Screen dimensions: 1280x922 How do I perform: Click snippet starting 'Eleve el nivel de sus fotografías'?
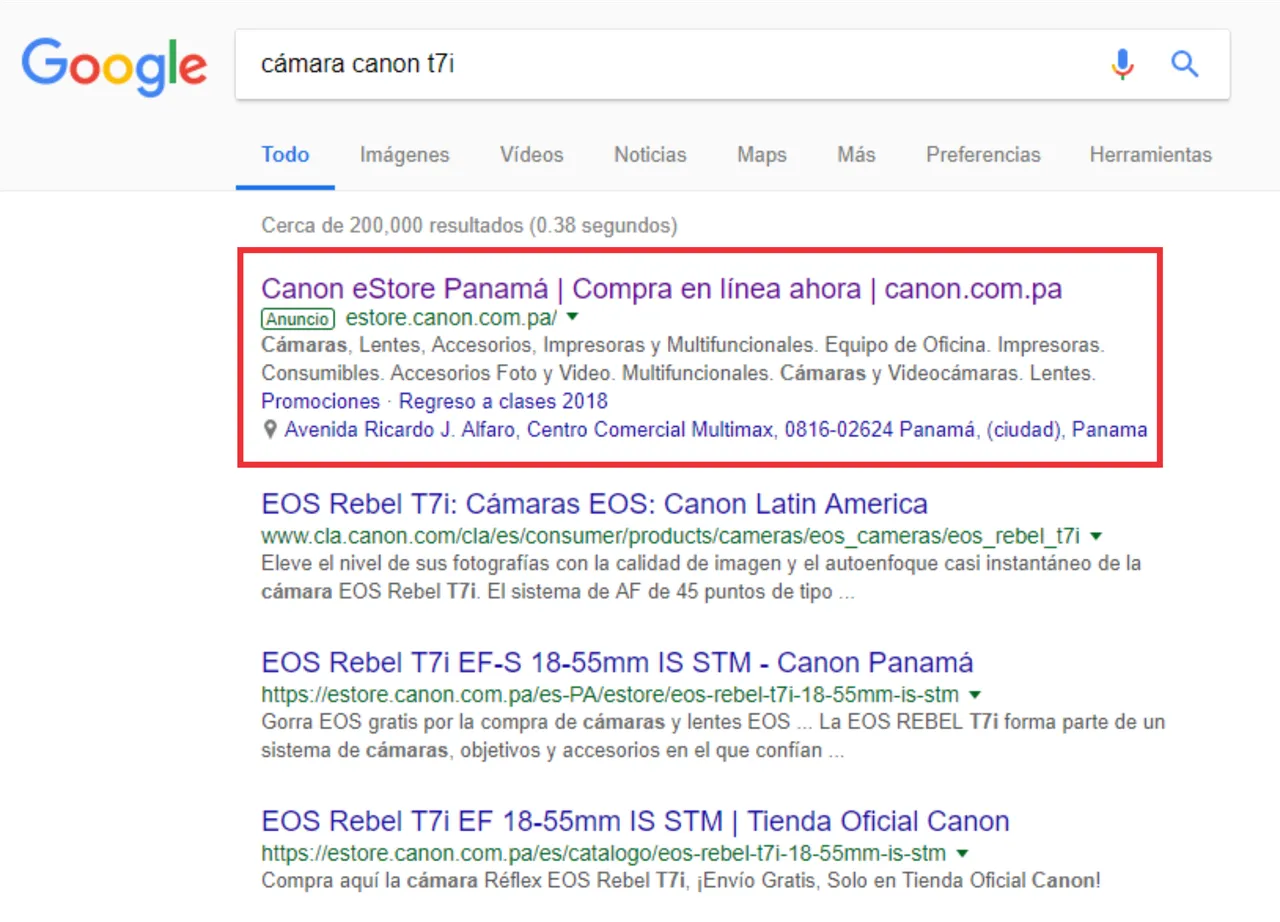[701, 577]
